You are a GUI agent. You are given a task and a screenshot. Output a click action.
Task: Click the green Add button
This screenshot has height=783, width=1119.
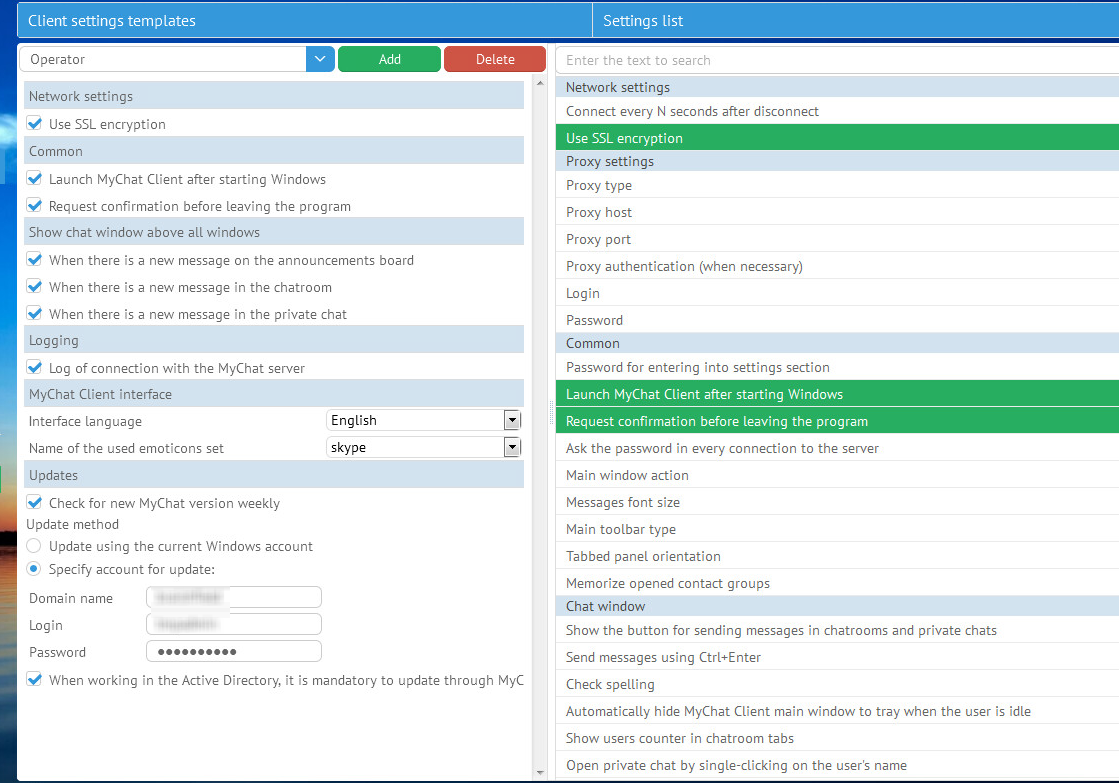click(389, 59)
